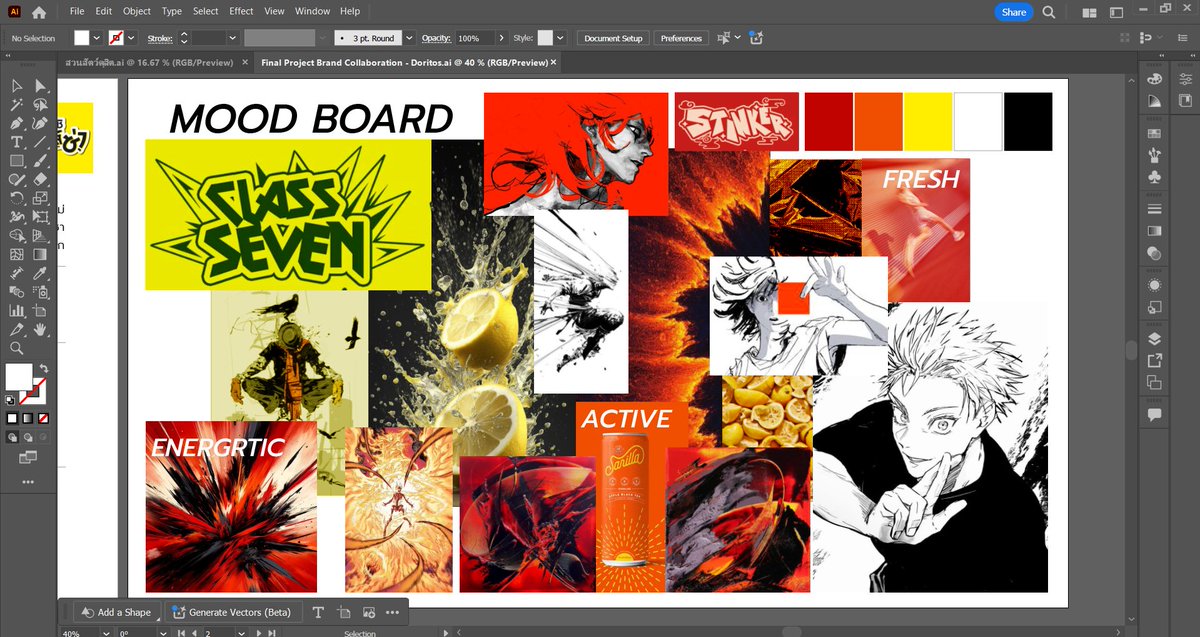
Task: Open the Layers panel icon
Action: tap(1155, 338)
